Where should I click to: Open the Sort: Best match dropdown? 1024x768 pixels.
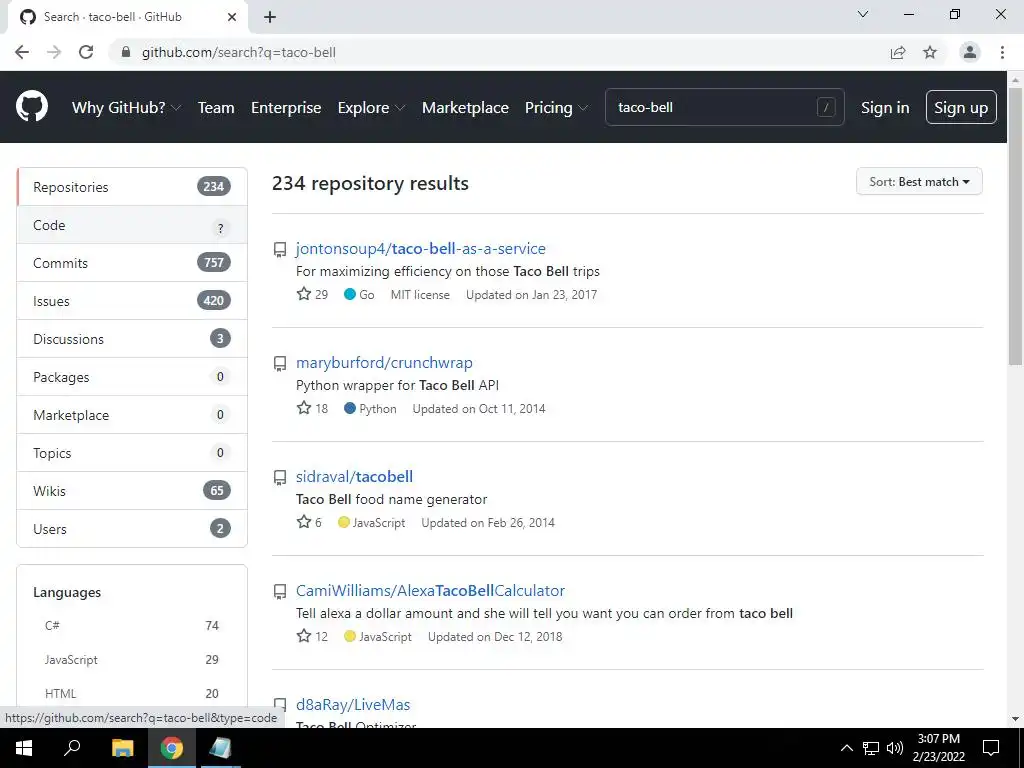[919, 182]
